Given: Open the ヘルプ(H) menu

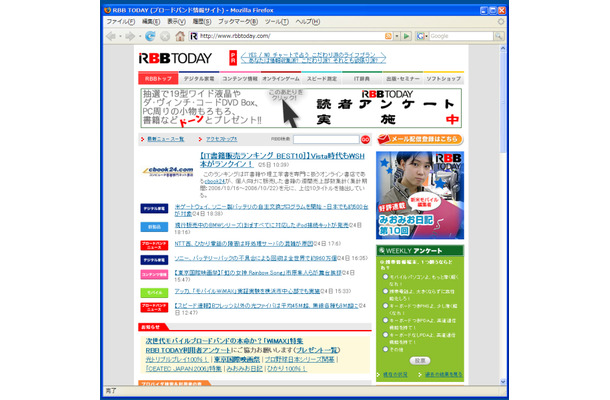Looking at the screenshot, I should pos(307,22).
